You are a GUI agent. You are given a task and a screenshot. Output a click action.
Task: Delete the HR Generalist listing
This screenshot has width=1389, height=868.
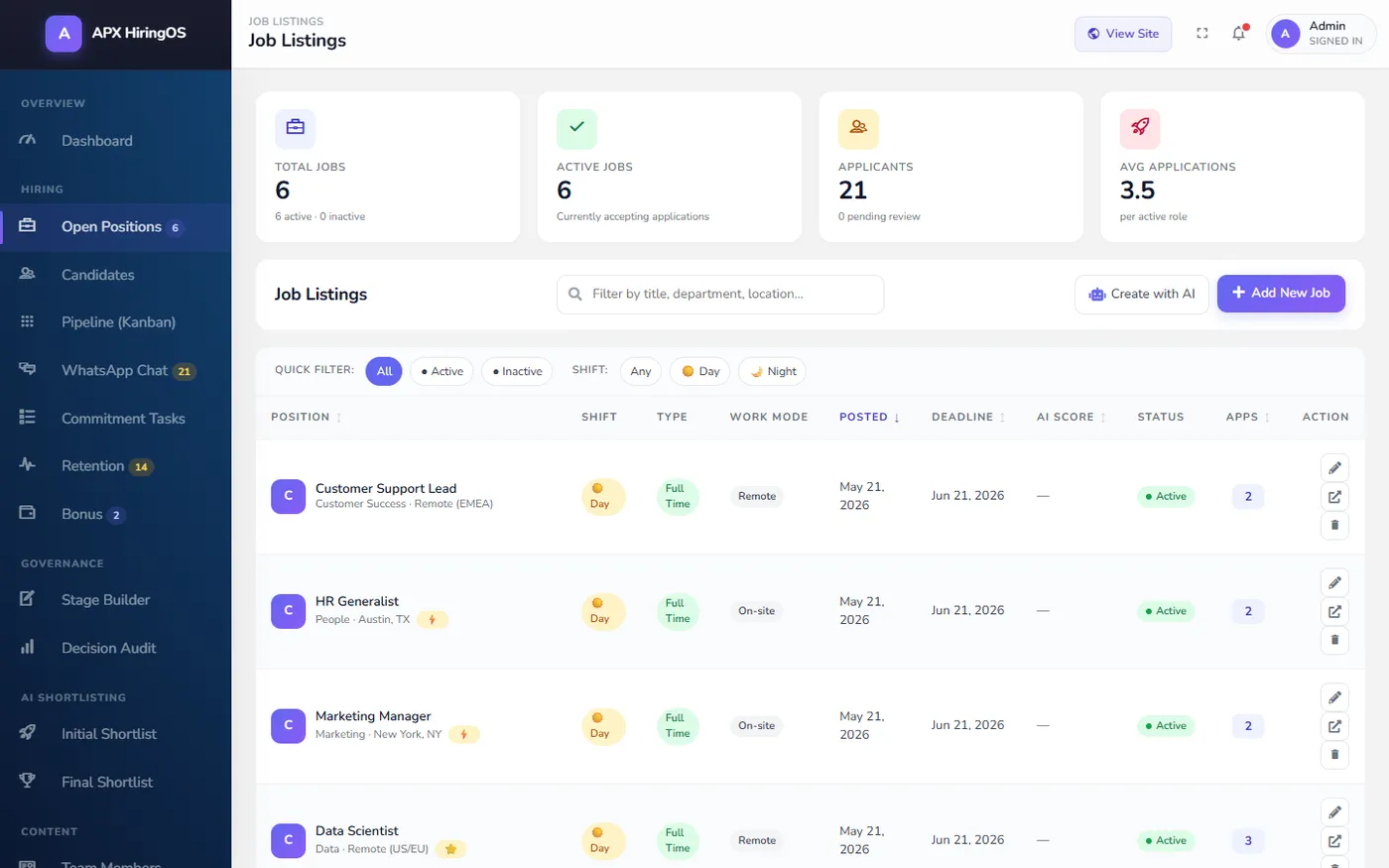(1334, 641)
